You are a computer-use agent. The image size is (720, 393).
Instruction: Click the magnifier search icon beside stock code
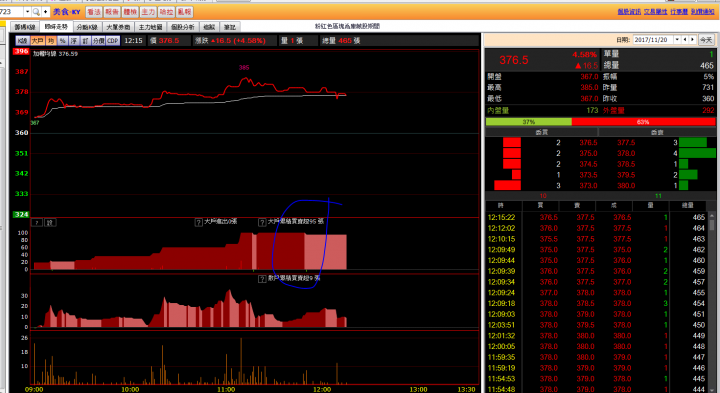(x=36, y=12)
